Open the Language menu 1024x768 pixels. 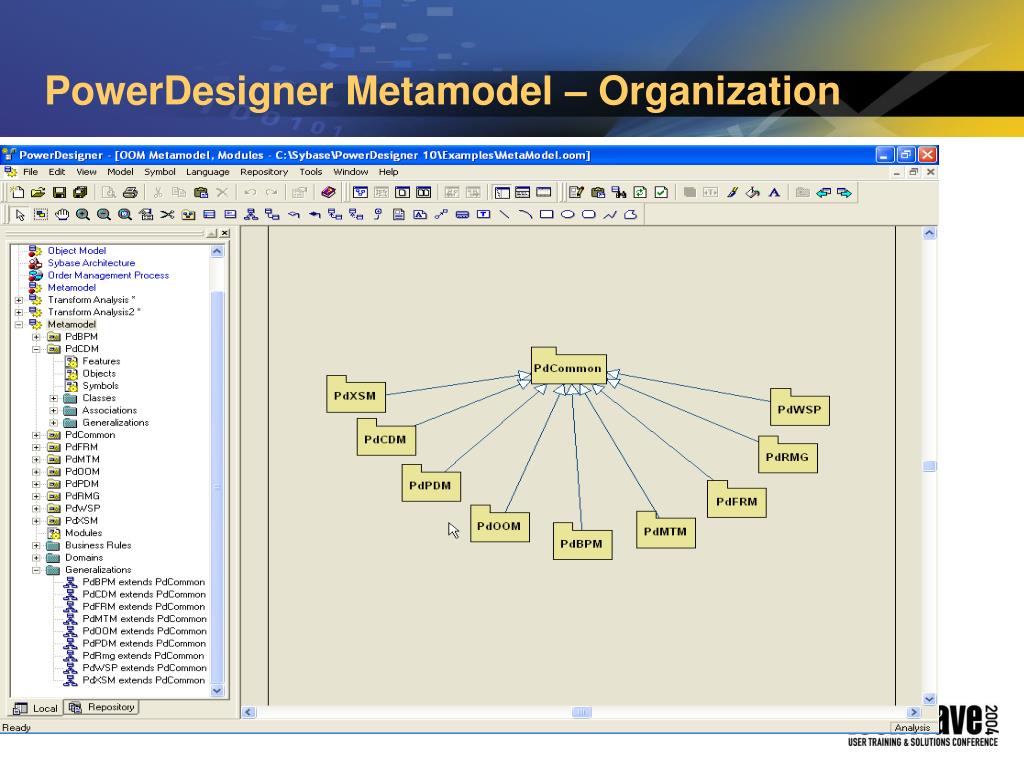(208, 172)
